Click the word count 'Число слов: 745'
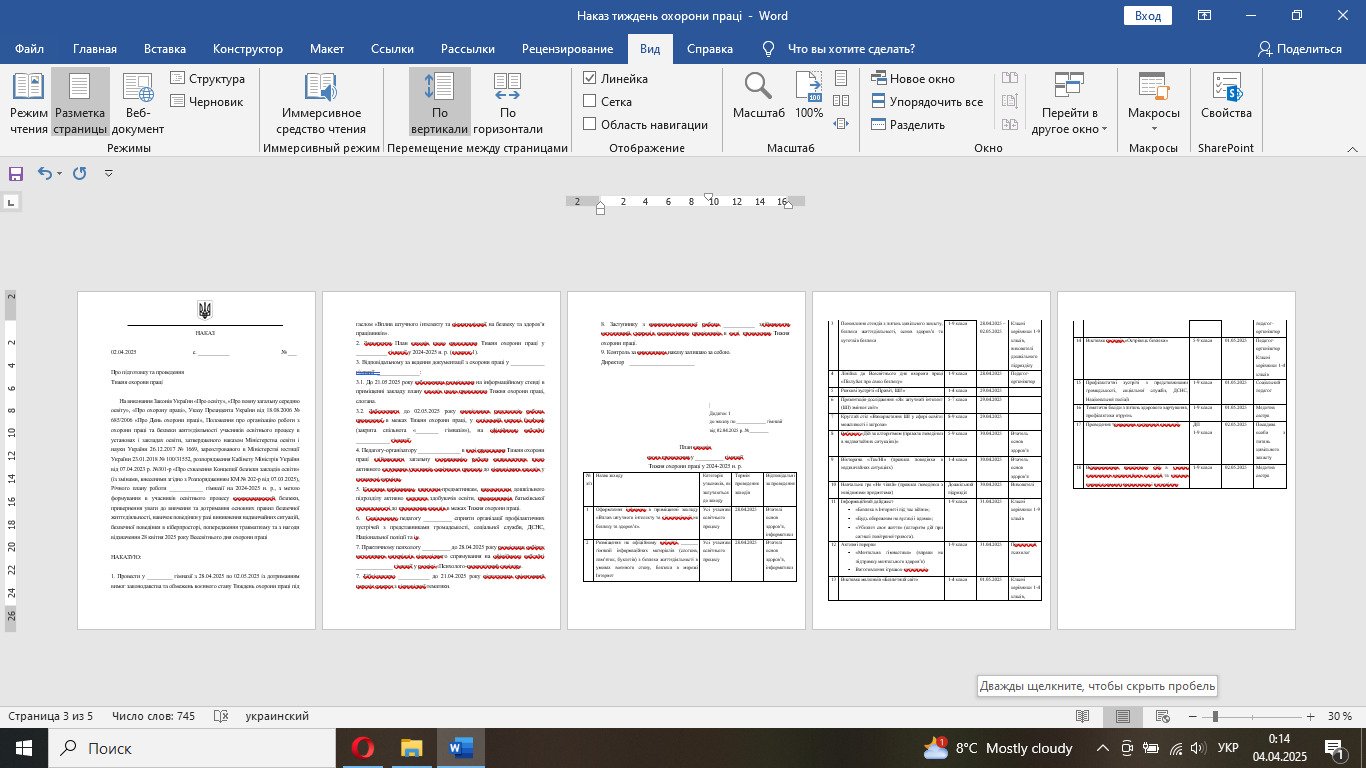 pos(154,717)
